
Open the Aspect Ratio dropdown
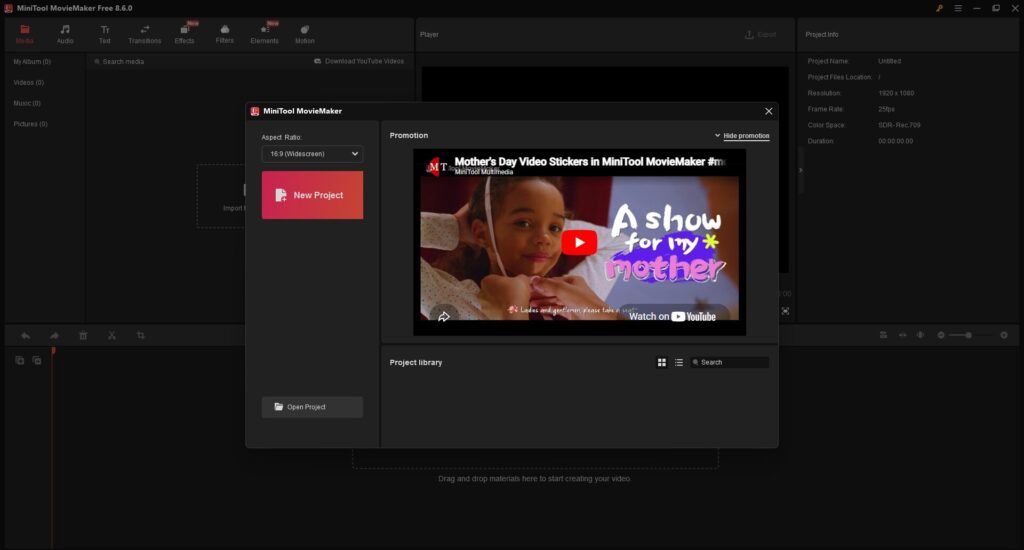(x=312, y=154)
